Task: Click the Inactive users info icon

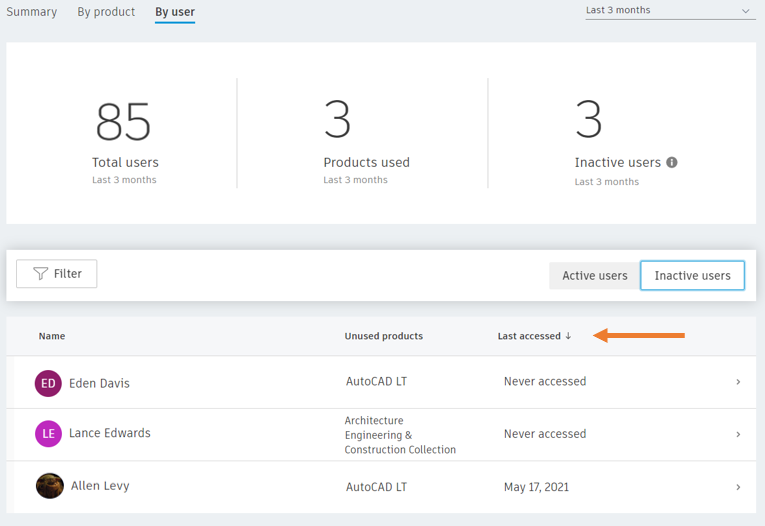Action: (x=672, y=162)
